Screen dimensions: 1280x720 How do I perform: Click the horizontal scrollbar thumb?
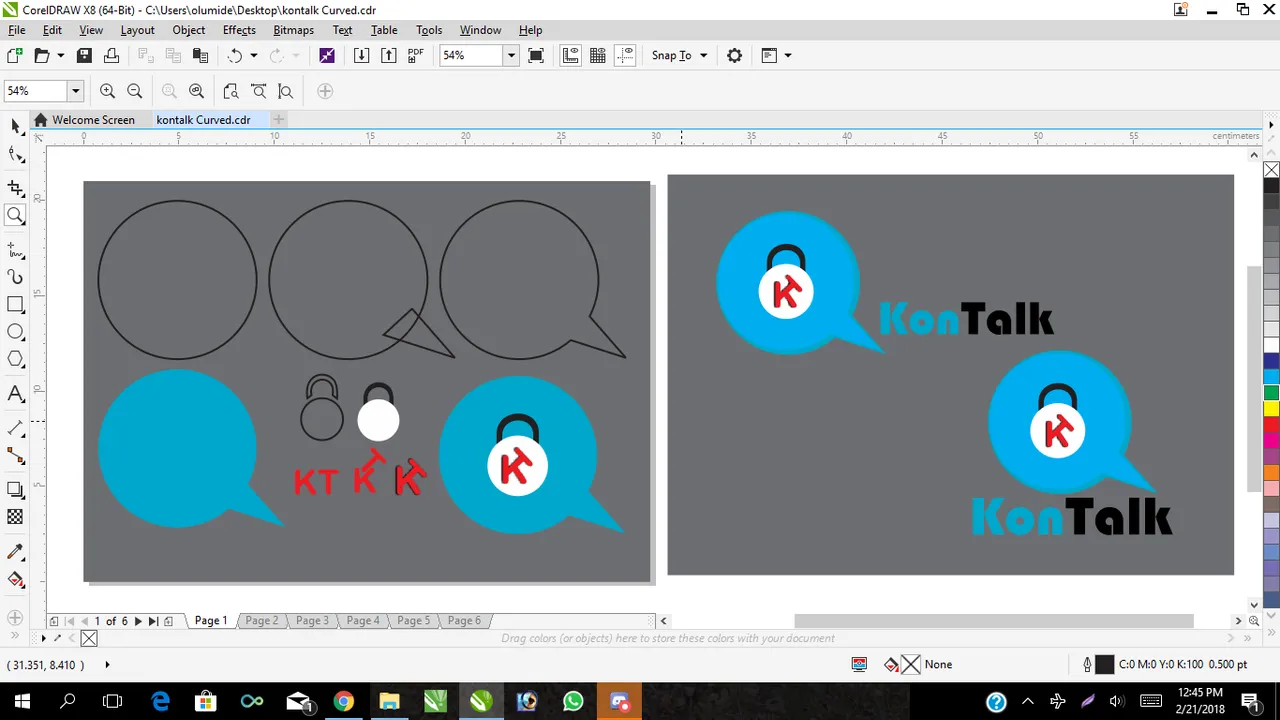point(994,621)
